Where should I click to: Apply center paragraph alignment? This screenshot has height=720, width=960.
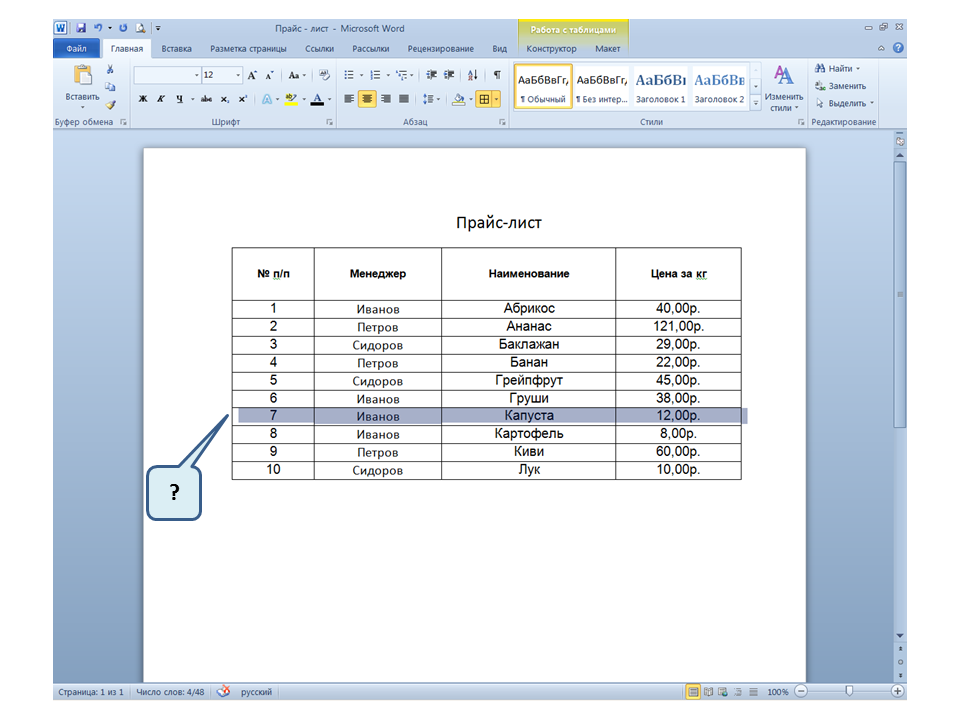pyautogui.click(x=367, y=99)
